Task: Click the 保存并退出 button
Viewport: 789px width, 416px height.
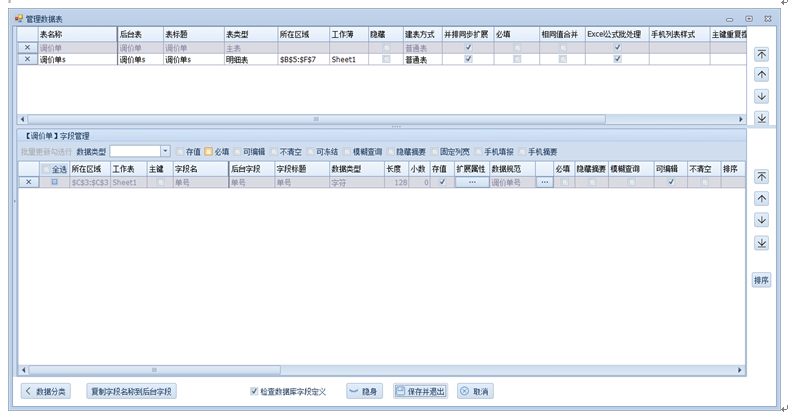Action: click(420, 391)
